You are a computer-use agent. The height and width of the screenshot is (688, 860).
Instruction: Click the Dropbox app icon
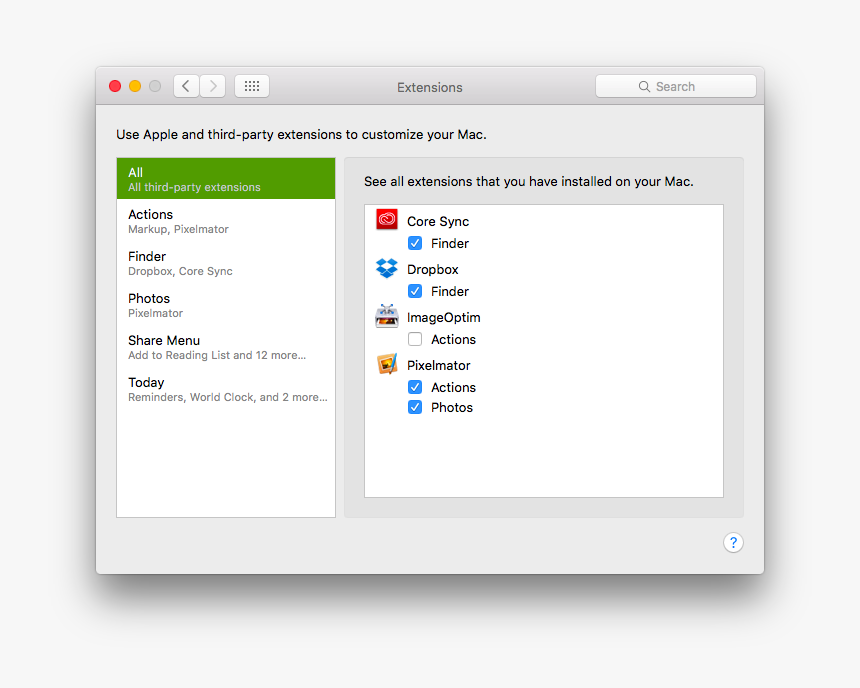point(387,268)
